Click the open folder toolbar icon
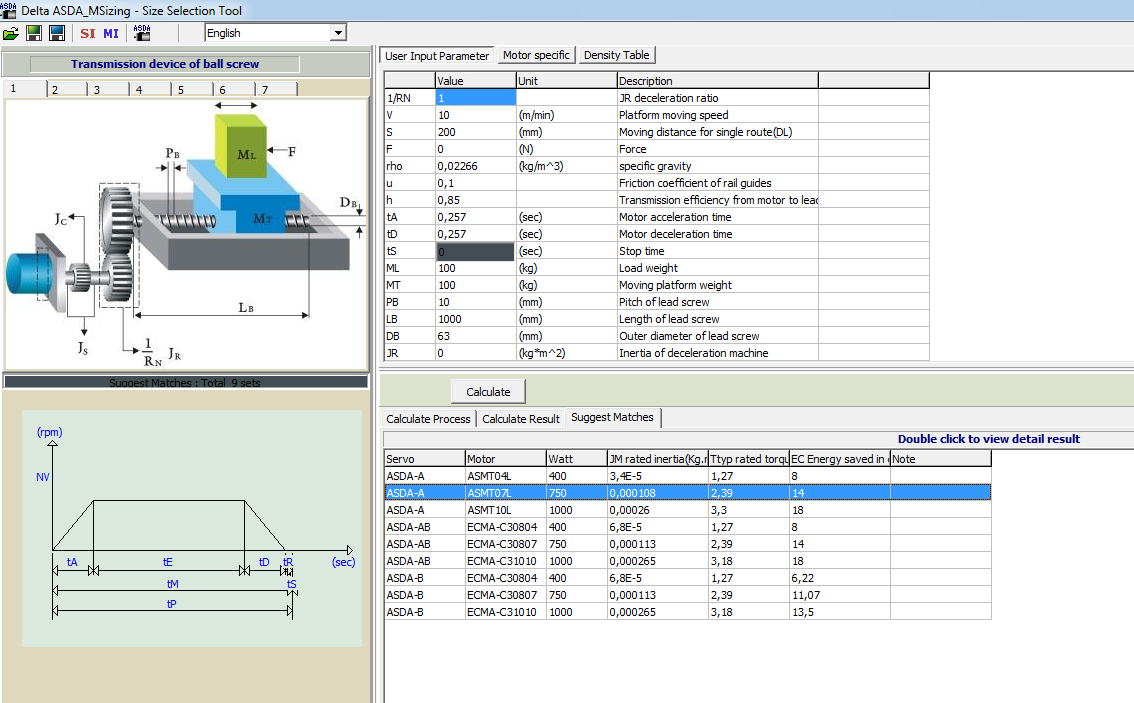The image size is (1134, 703). pos(11,33)
